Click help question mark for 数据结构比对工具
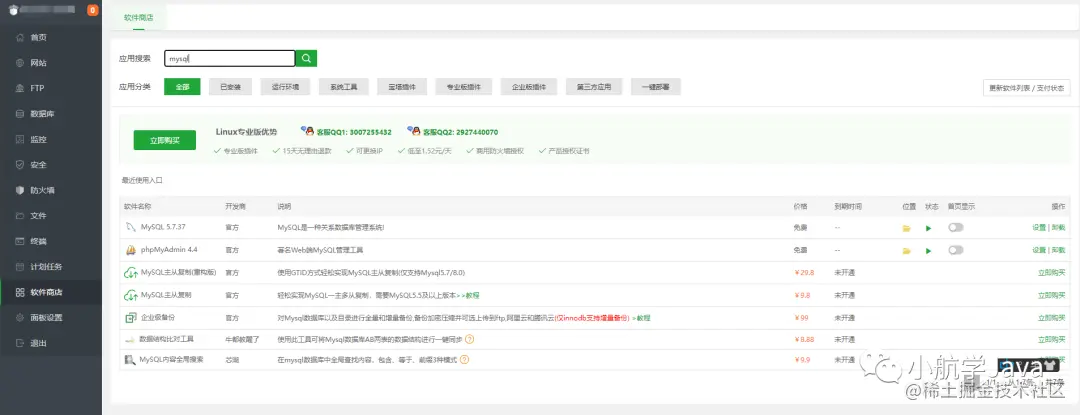Image resolution: width=1080 pixels, height=415 pixels. pyautogui.click(x=470, y=339)
